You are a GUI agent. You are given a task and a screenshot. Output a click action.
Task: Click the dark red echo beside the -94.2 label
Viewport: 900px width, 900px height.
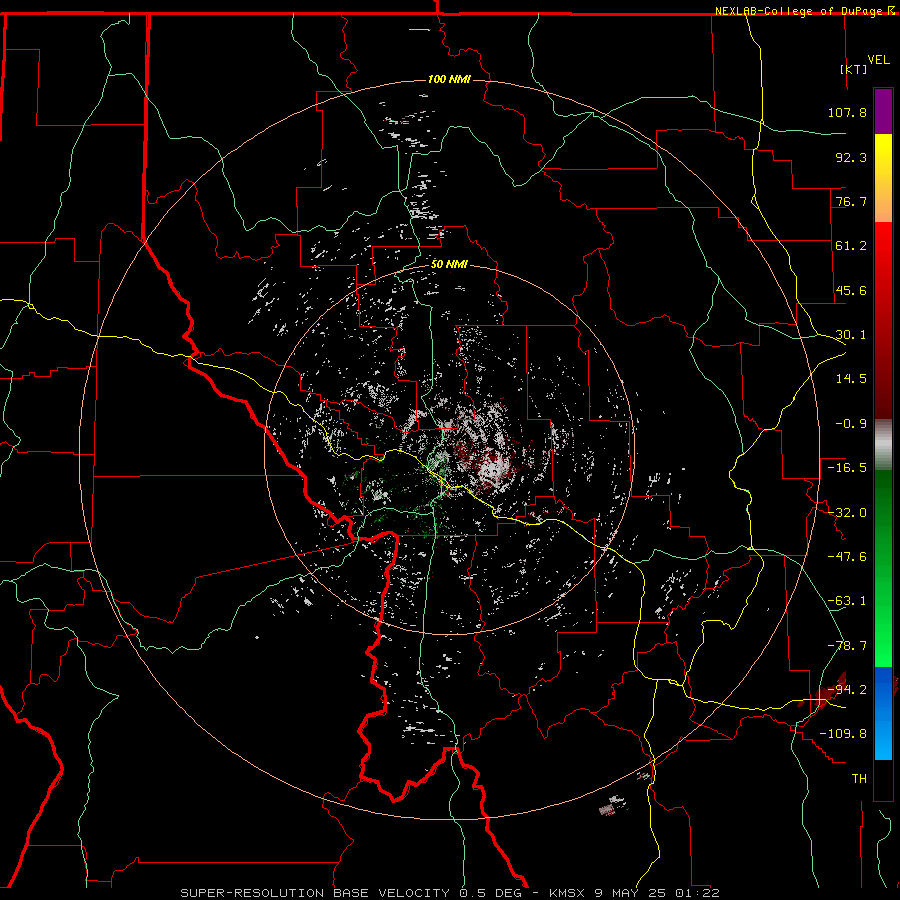click(x=828, y=692)
